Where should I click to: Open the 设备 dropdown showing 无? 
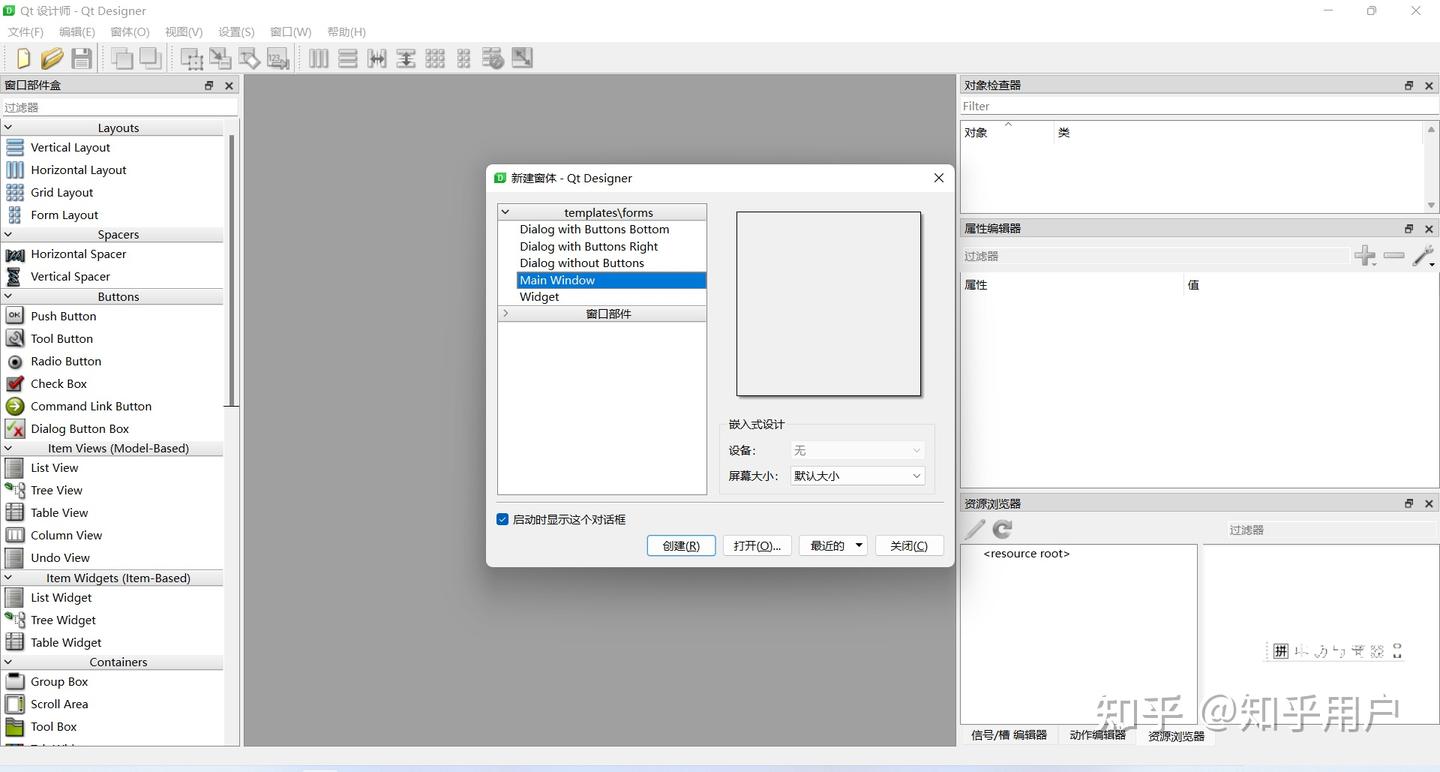tap(856, 450)
